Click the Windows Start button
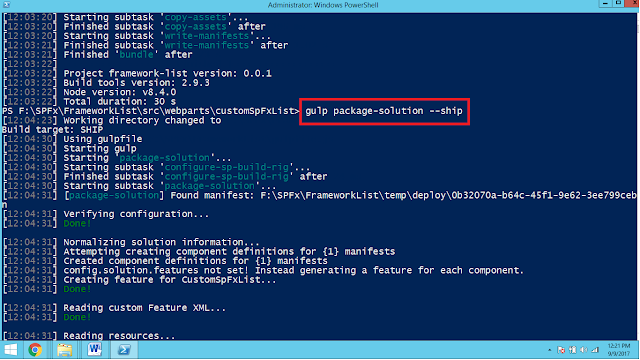This screenshot has width=640, height=360. (11, 350)
